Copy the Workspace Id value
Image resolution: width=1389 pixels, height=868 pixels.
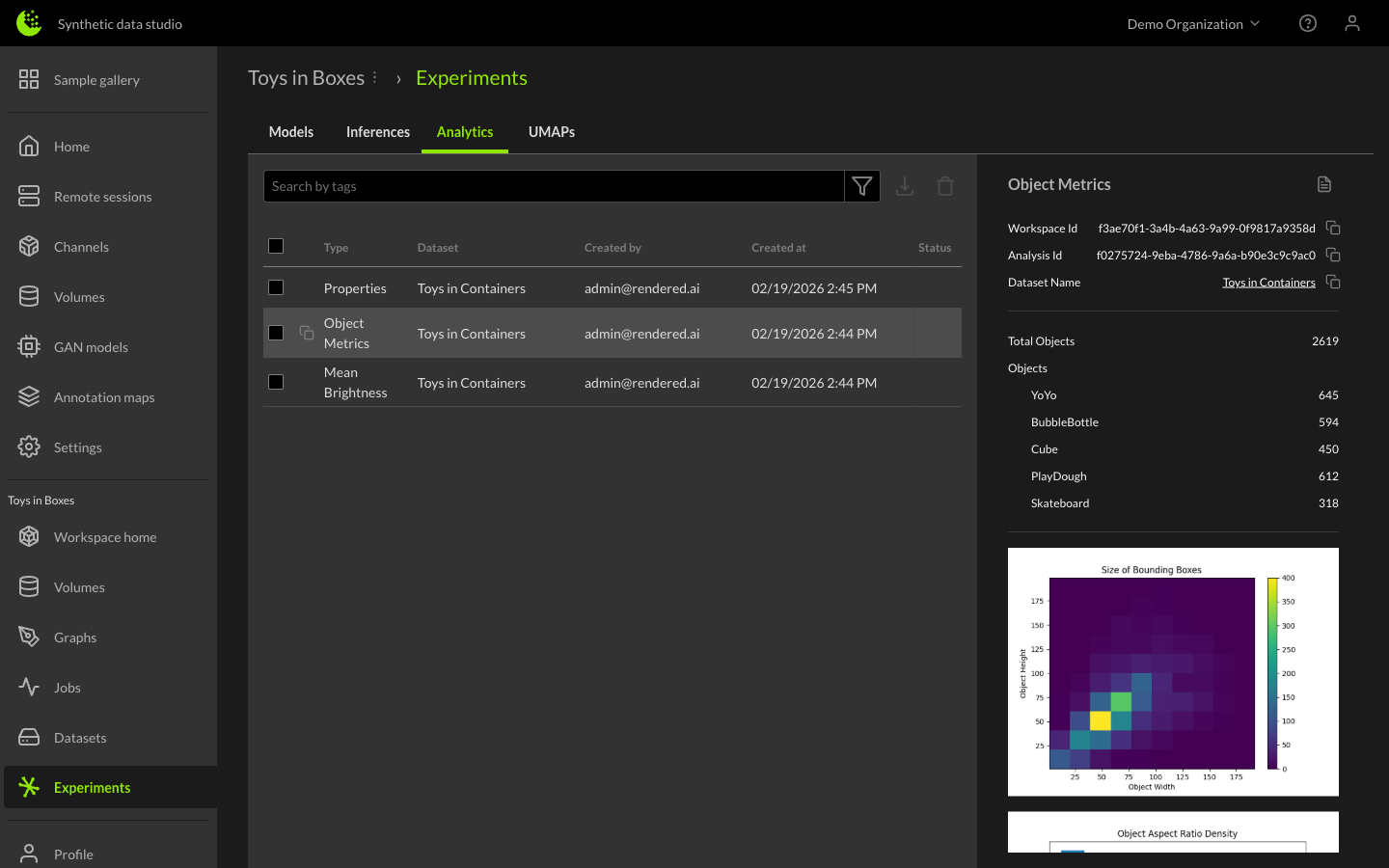(1333, 229)
